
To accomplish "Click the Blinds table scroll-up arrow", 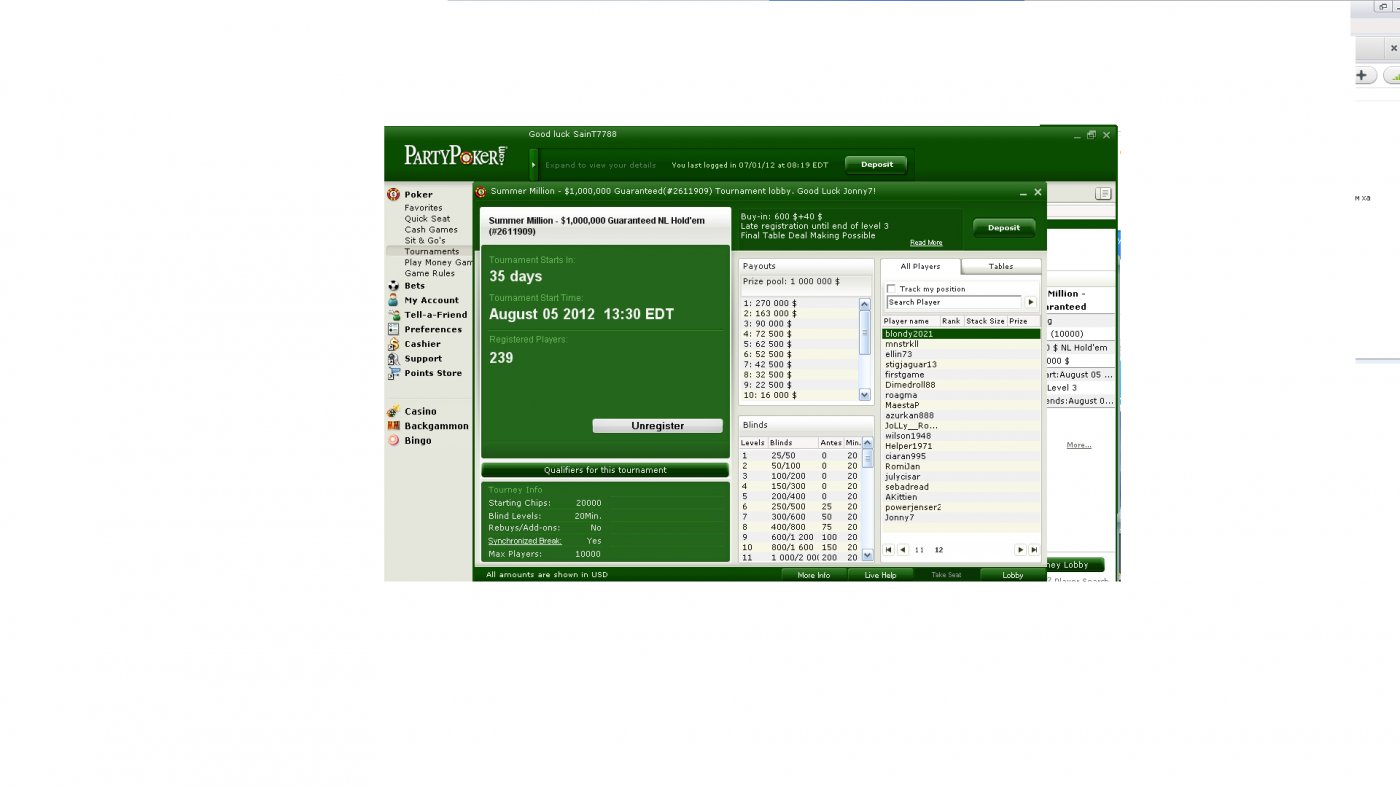I will (867, 443).
